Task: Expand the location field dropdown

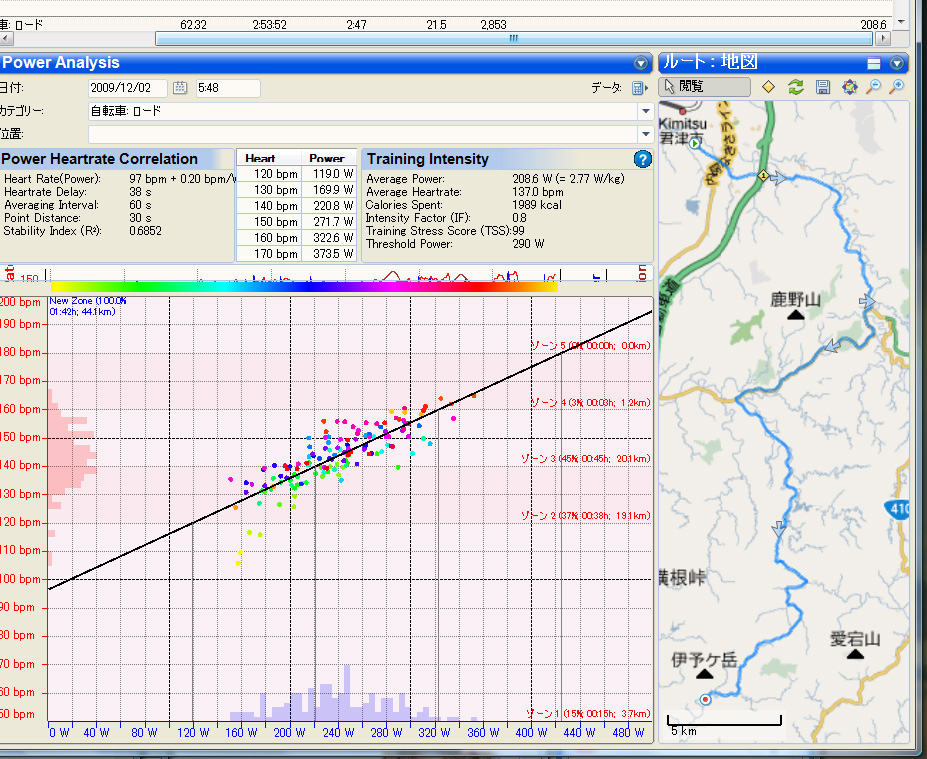Action: (x=645, y=134)
